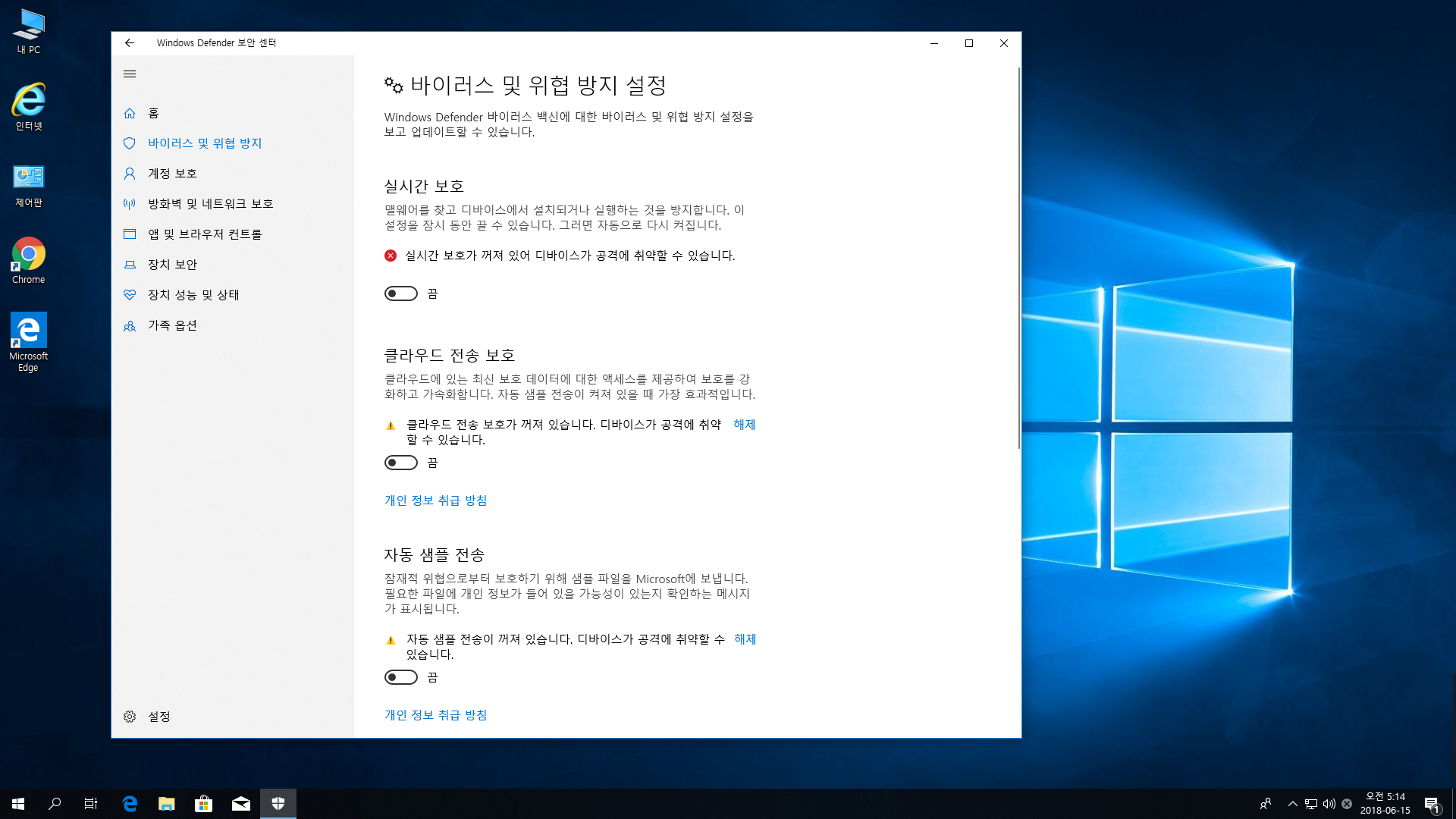
Task: Select 방화벽 및 네트워크 보호 in sidebar
Action: click(x=210, y=204)
